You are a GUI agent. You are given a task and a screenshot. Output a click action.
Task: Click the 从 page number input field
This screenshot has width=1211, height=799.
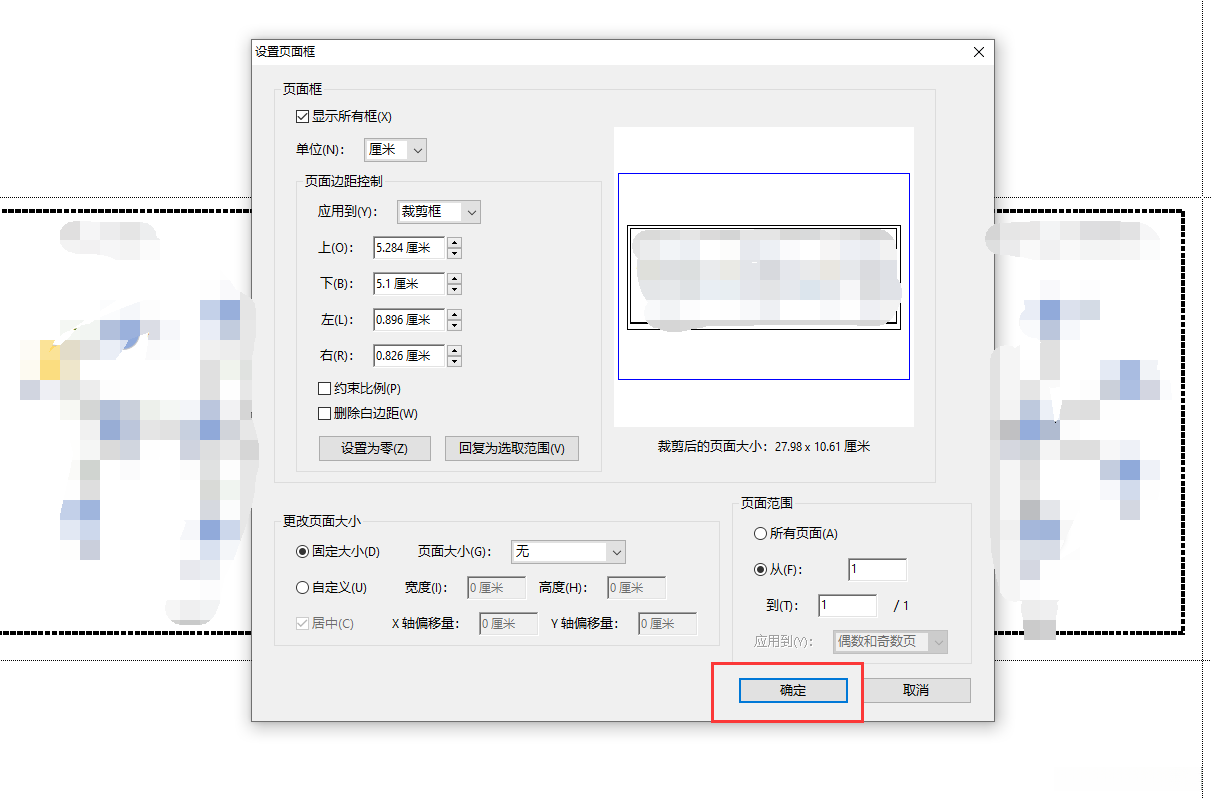pos(877,569)
